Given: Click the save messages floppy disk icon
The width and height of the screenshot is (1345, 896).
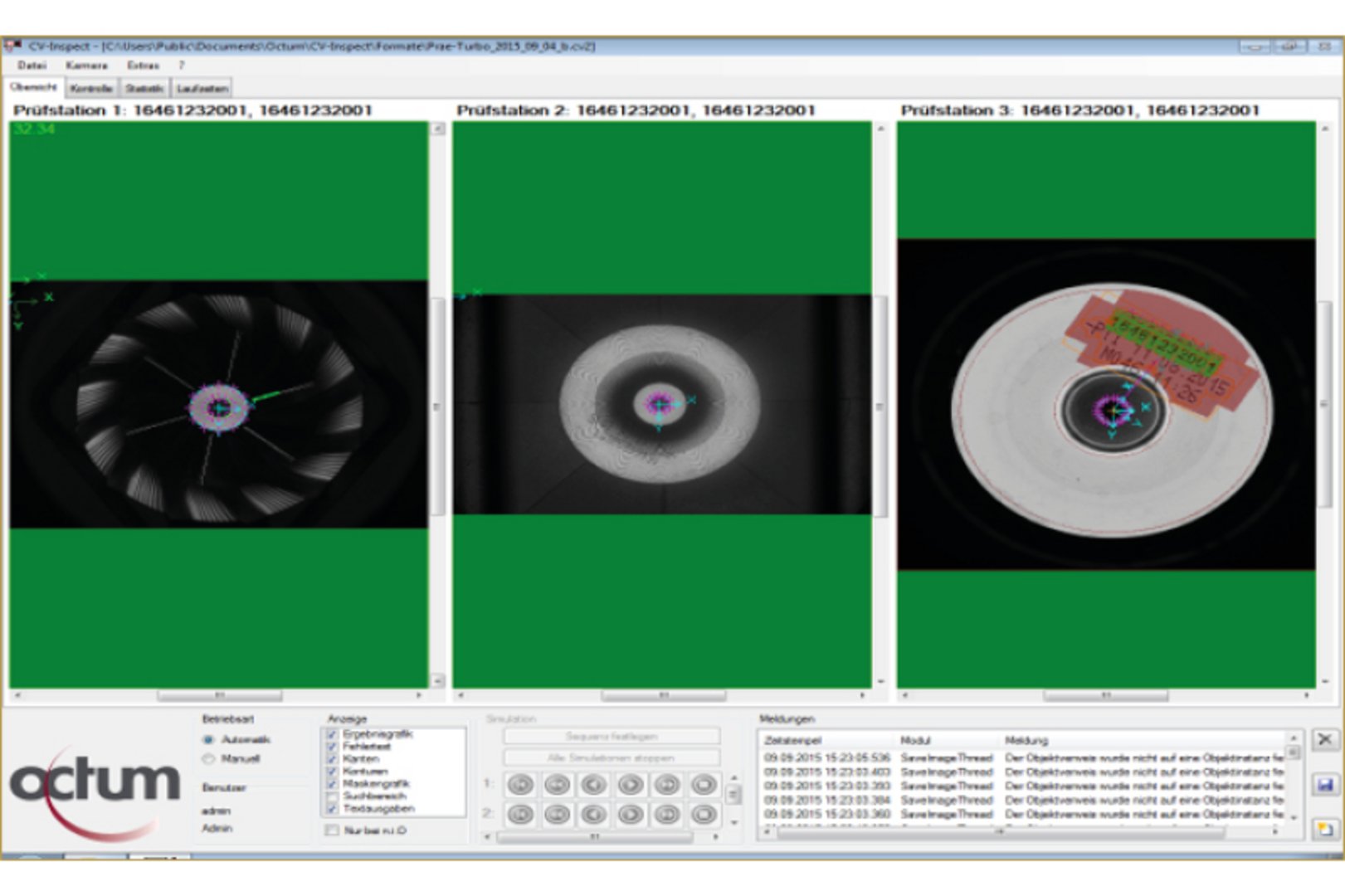Looking at the screenshot, I should 1324,784.
